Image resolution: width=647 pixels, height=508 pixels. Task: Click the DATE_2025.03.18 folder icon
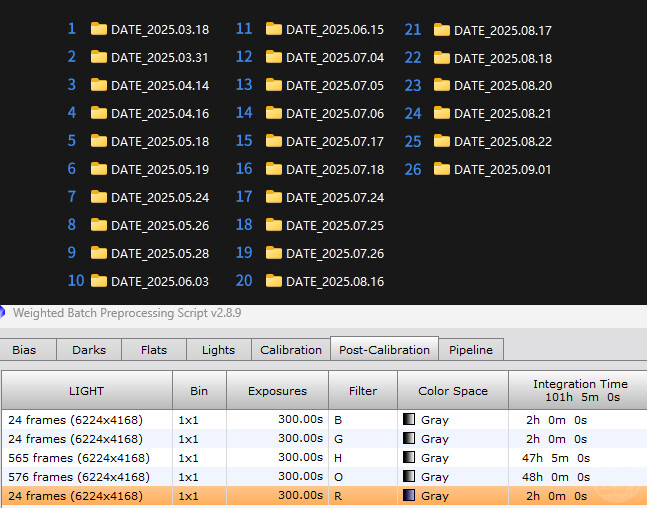[98, 29]
